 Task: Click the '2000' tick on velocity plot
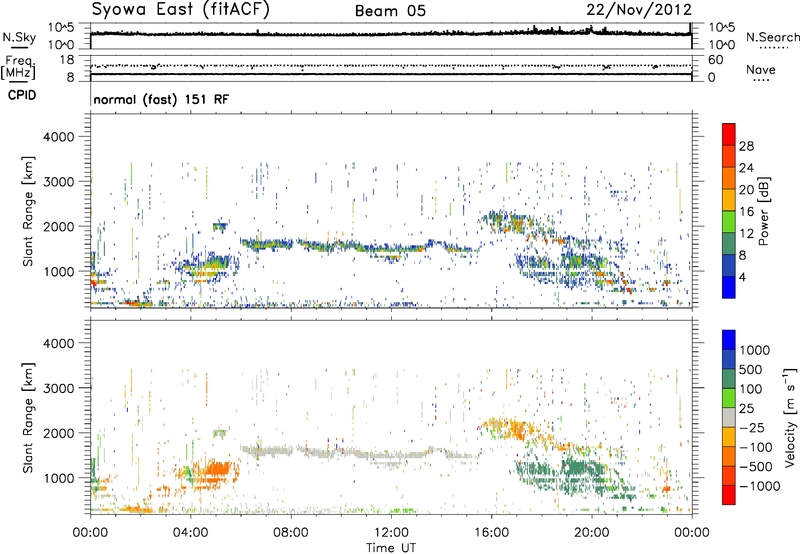click(59, 433)
